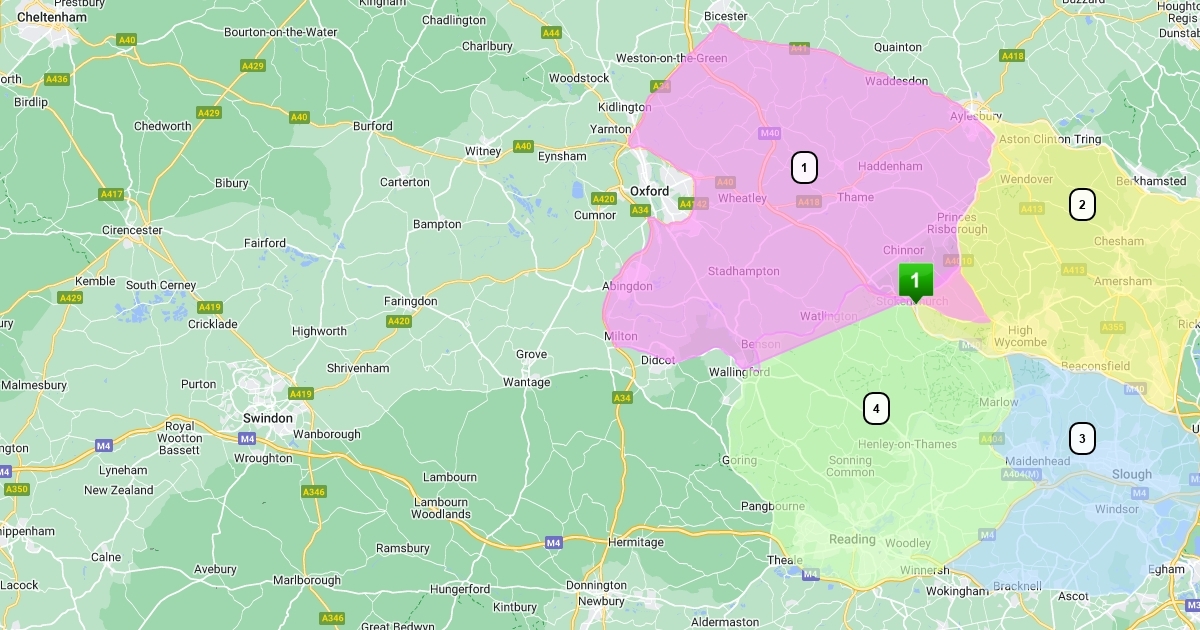Click the yellow shaded area at Chesham
The width and height of the screenshot is (1200, 630).
point(1118,241)
